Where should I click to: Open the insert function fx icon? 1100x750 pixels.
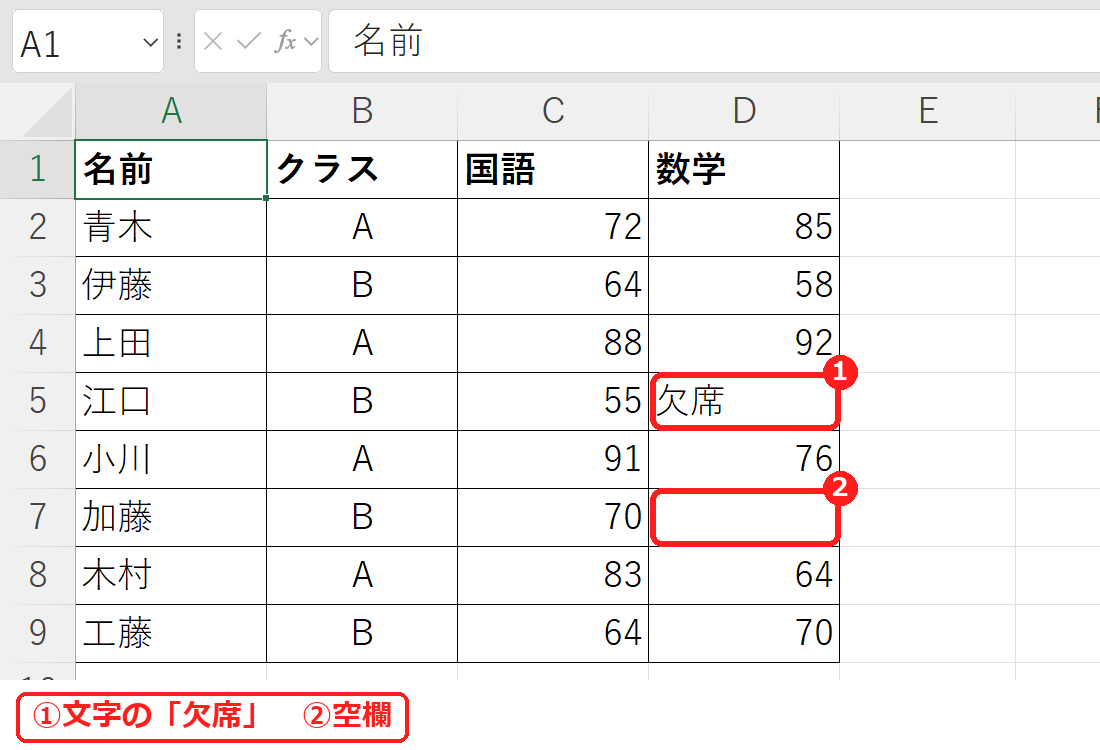285,41
